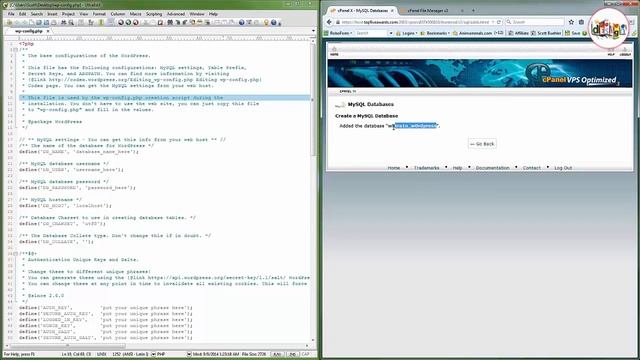
Task: Click the first dark round globe toolbar icon
Action: [120, 22]
